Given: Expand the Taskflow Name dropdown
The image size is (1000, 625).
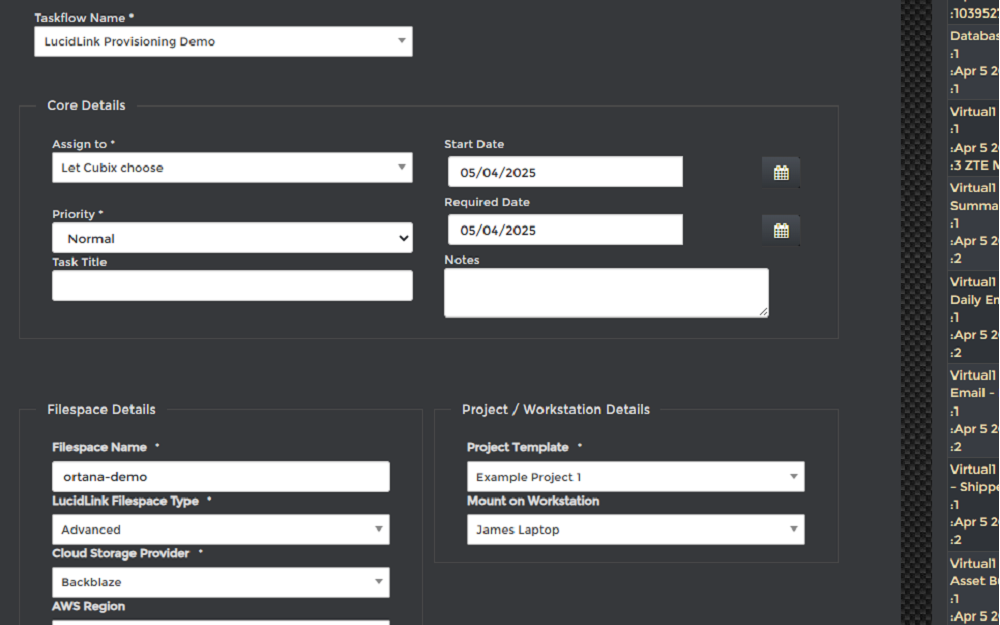Looking at the screenshot, I should [x=223, y=41].
